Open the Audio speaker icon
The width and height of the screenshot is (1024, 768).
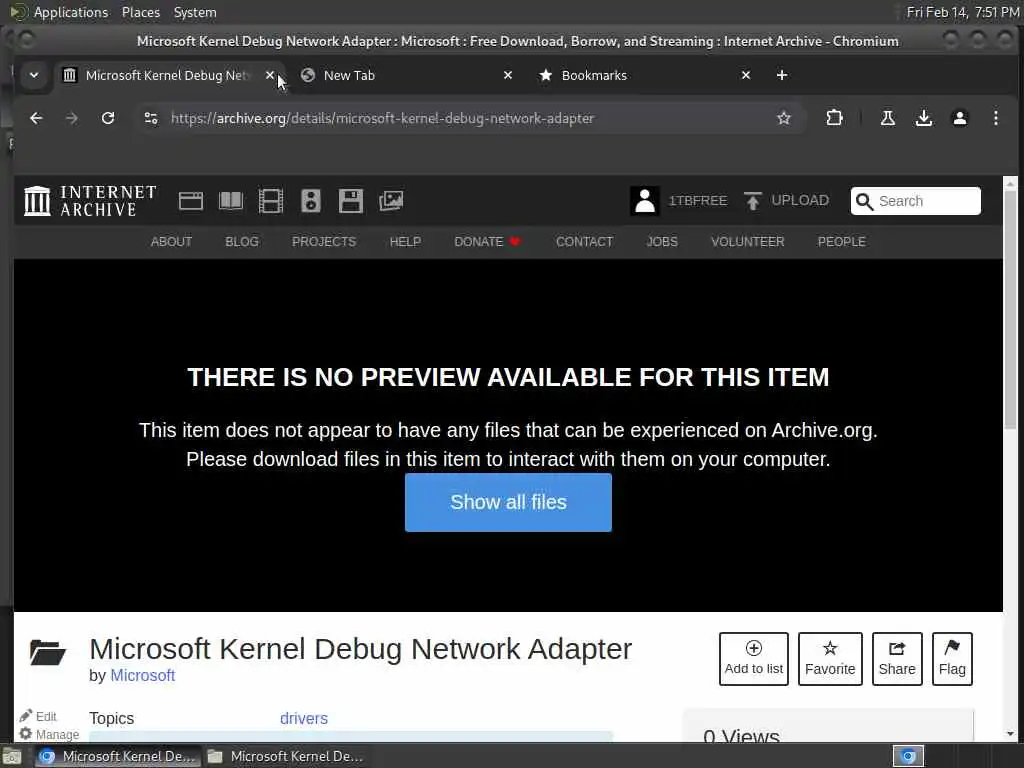pyautogui.click(x=311, y=200)
